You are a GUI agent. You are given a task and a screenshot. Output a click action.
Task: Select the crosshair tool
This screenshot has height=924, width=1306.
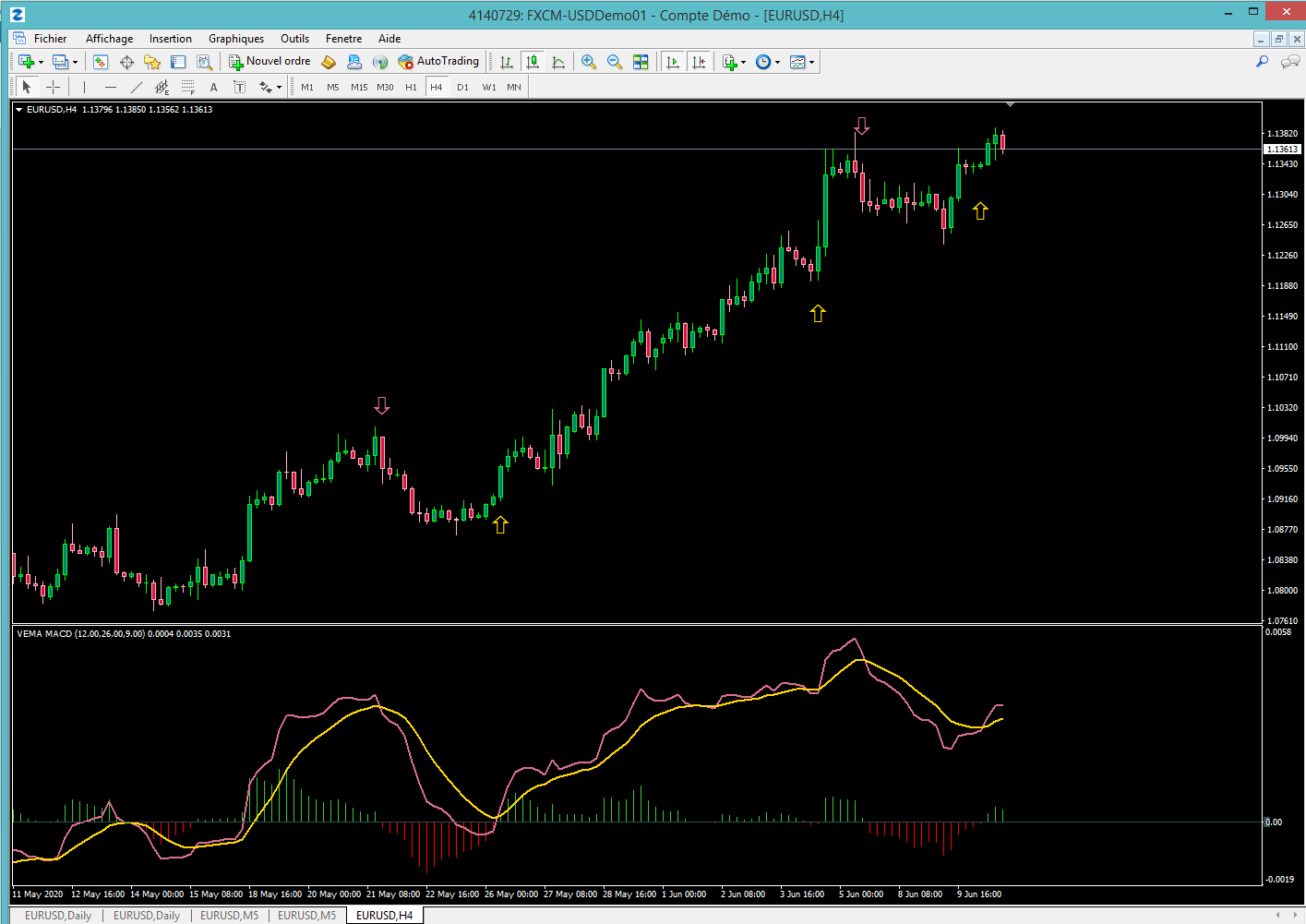(x=54, y=87)
